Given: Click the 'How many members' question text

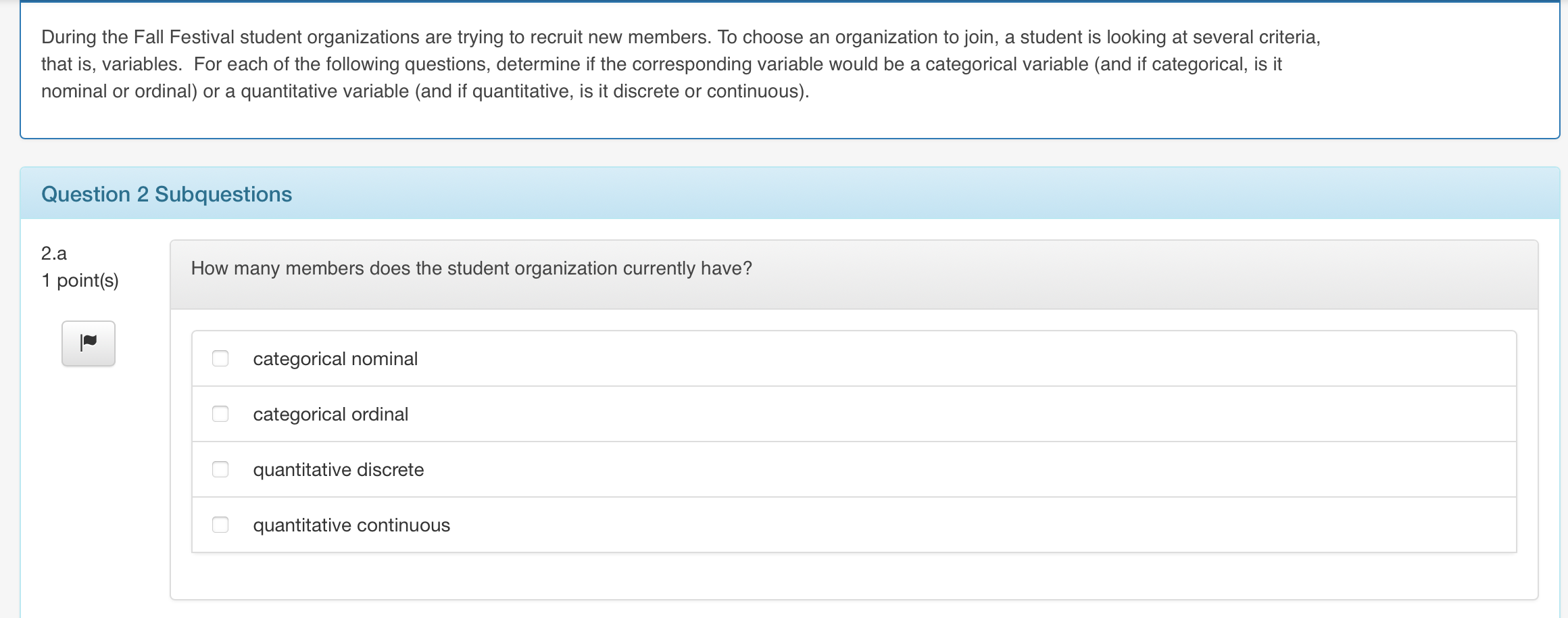Looking at the screenshot, I should click(x=471, y=268).
